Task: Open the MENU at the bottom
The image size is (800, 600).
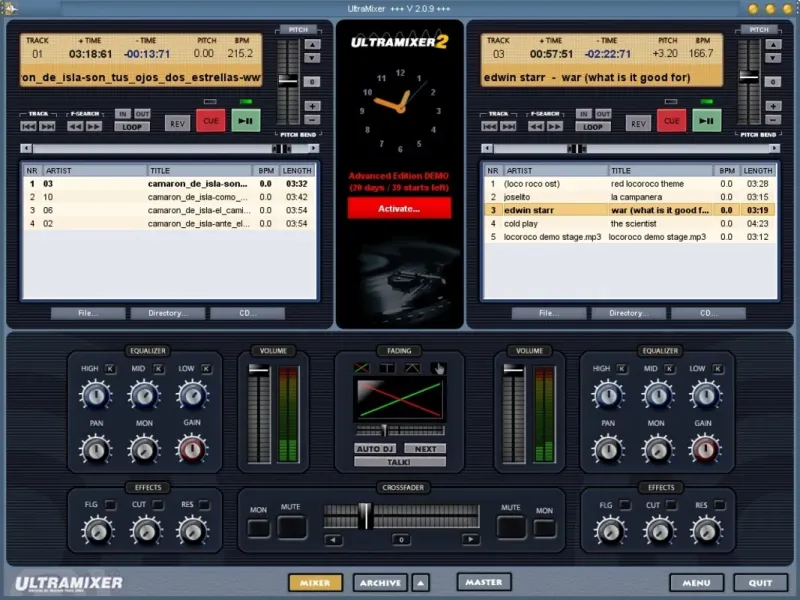Action: tap(696, 583)
